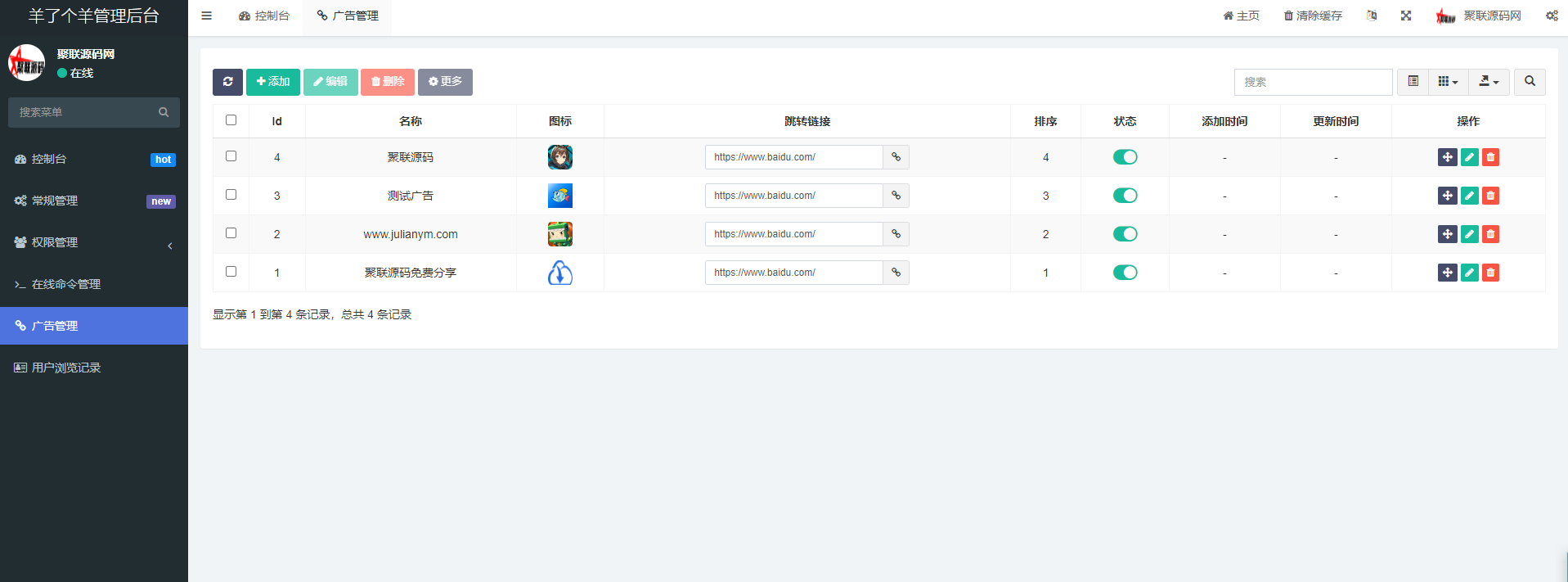This screenshot has height=582, width=1568.
Task: Check the checkbox for row Id 2
Action: [x=231, y=233]
